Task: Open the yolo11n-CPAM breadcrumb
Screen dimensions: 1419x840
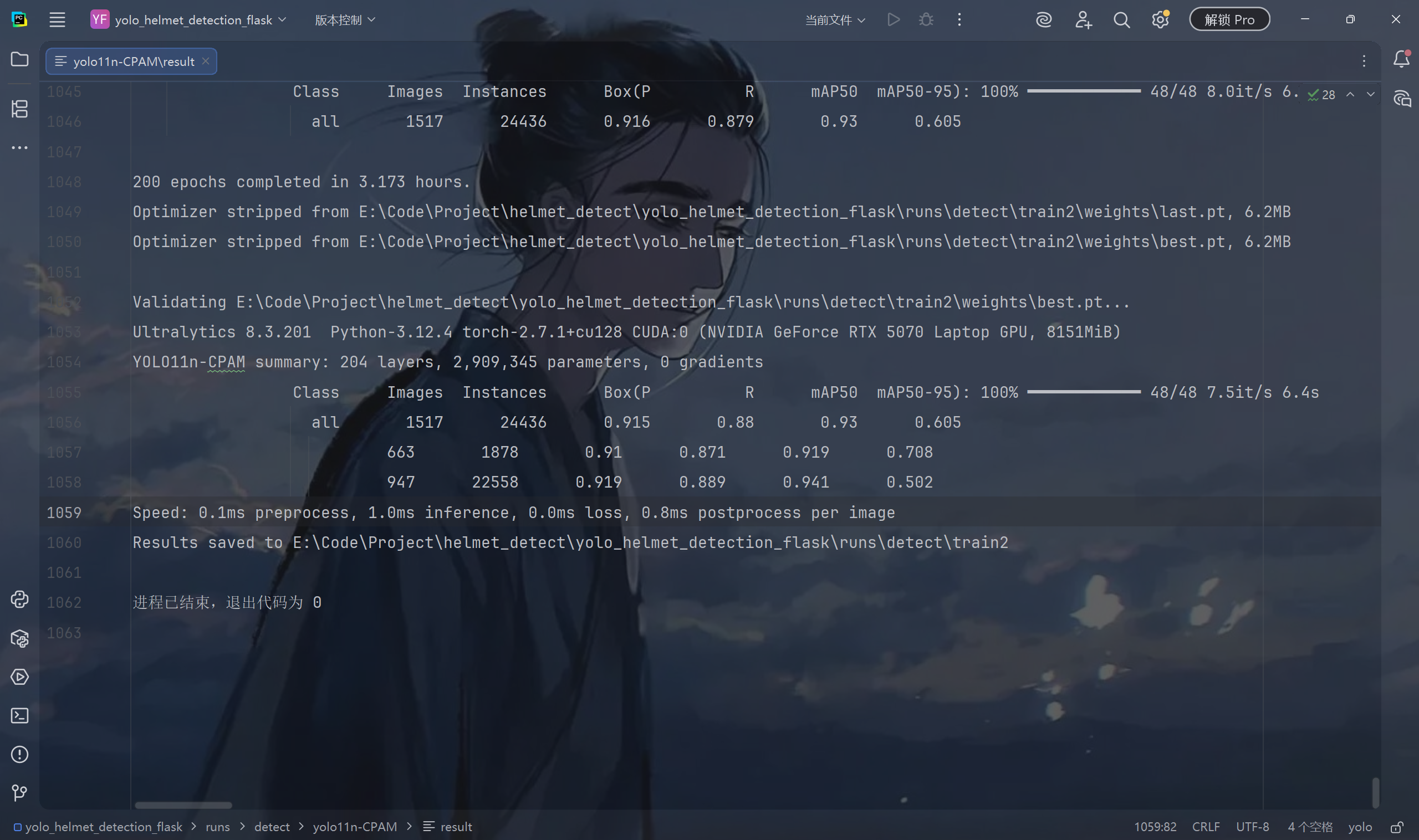Action: pyautogui.click(x=355, y=827)
